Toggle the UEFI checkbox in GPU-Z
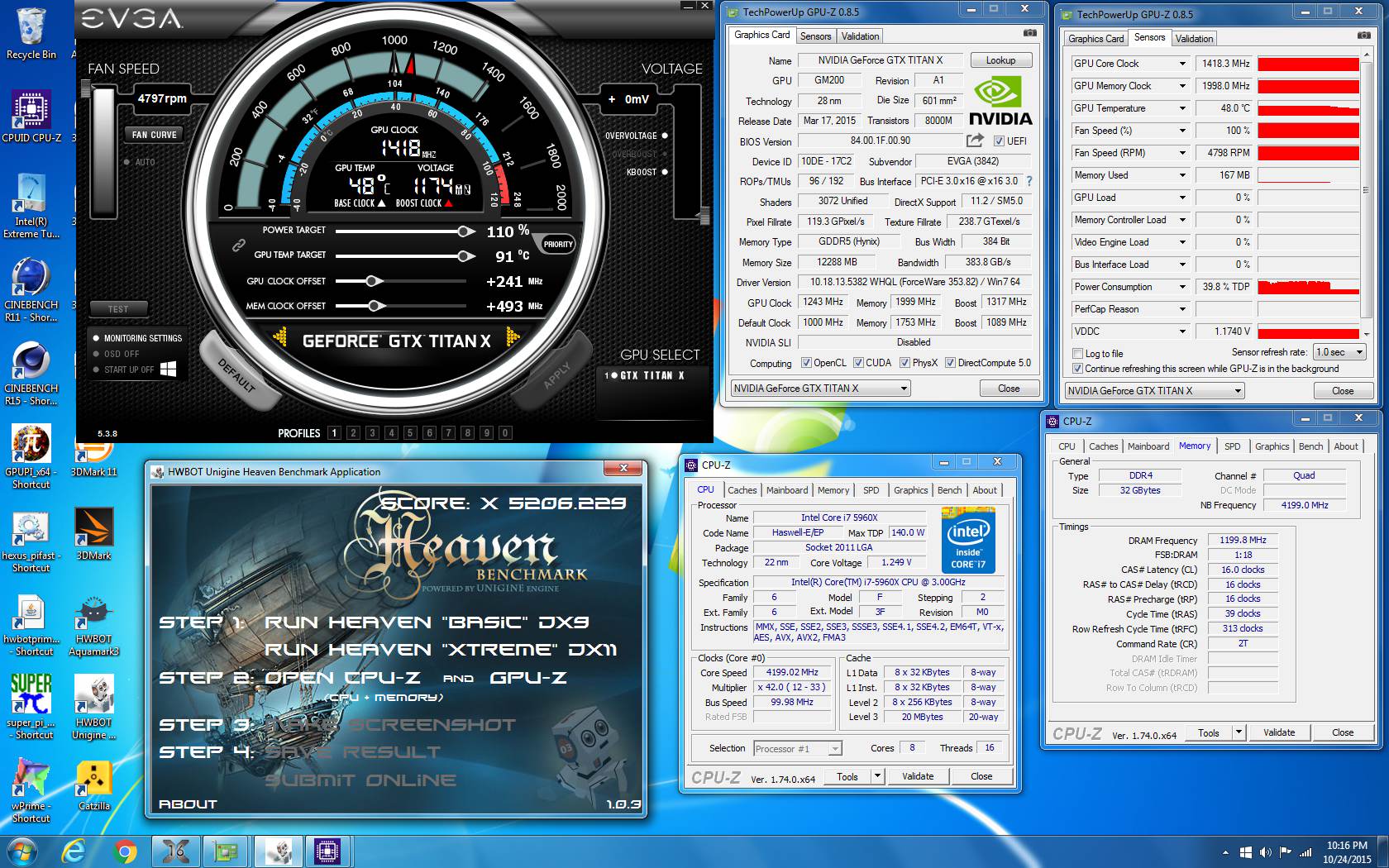This screenshot has width=1389, height=868. pos(999,141)
